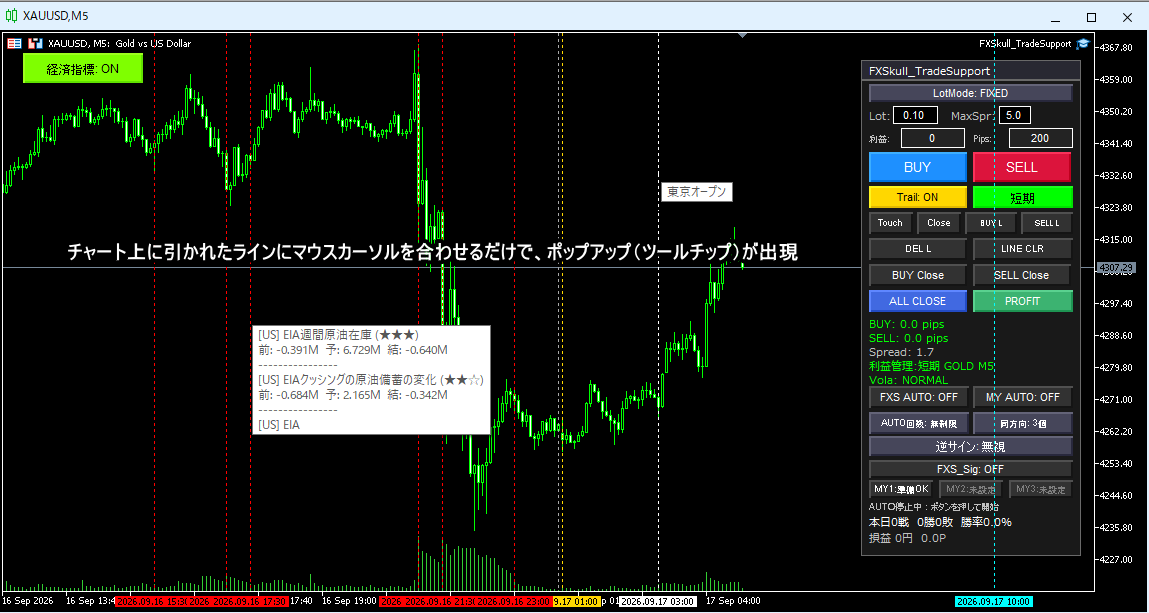Change the 逆サイン: 無視 setting
This screenshot has height=613, width=1149.
[x=970, y=446]
